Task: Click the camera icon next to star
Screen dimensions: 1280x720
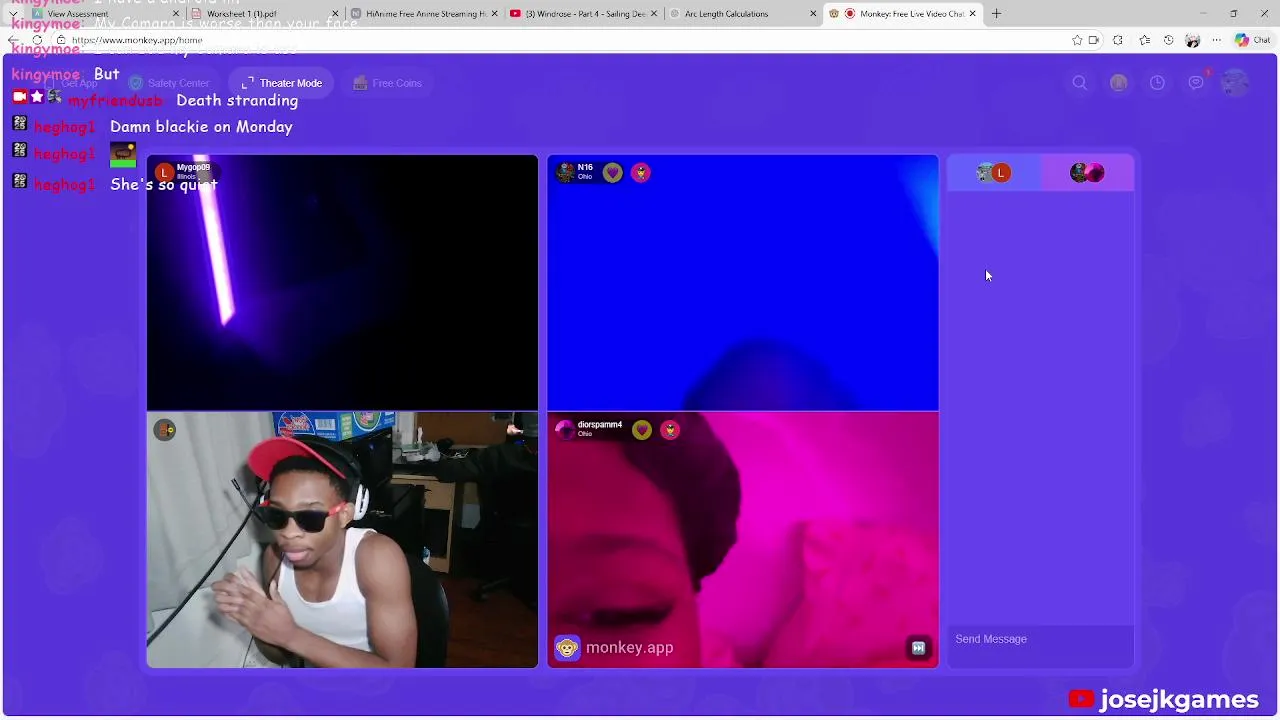Action: tap(1093, 40)
